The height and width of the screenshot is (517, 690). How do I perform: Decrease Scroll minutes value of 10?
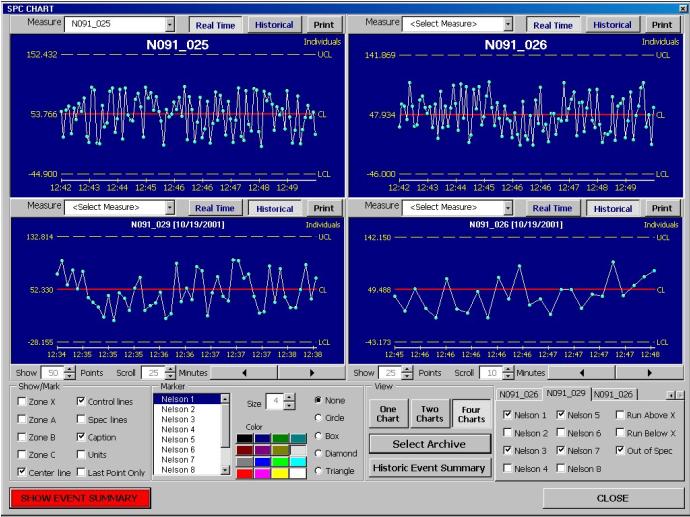(508, 376)
